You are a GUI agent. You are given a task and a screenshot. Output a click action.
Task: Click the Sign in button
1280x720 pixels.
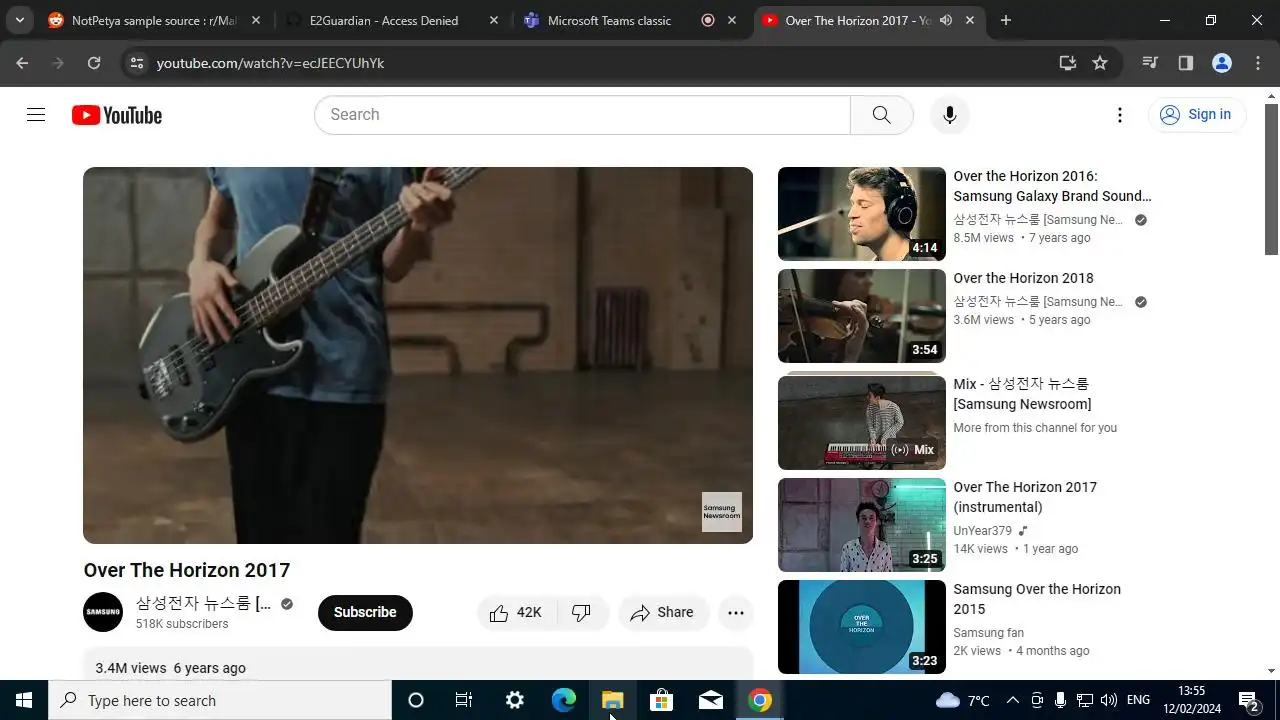[1197, 115]
